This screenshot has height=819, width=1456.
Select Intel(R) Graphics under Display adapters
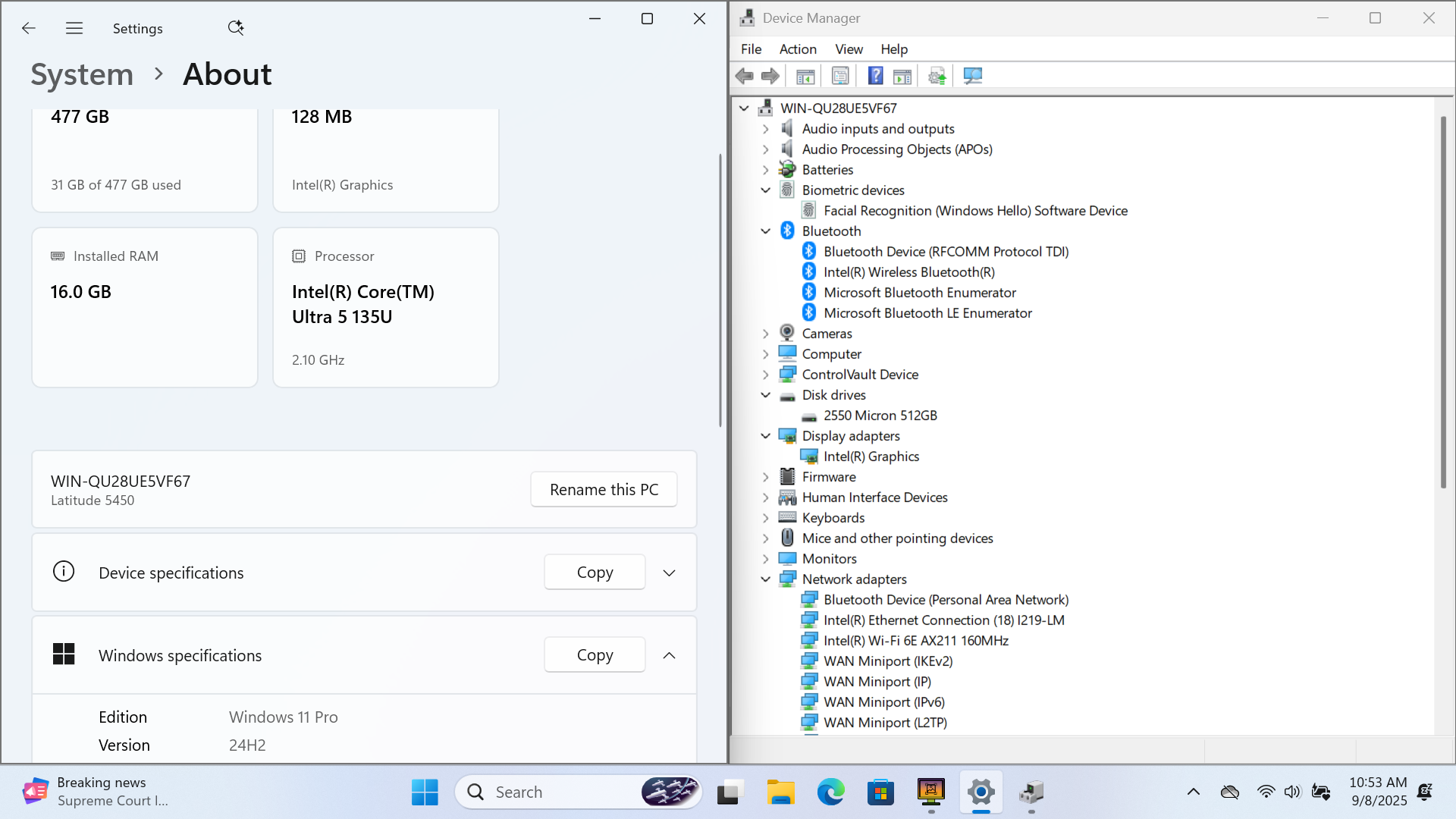point(871,457)
